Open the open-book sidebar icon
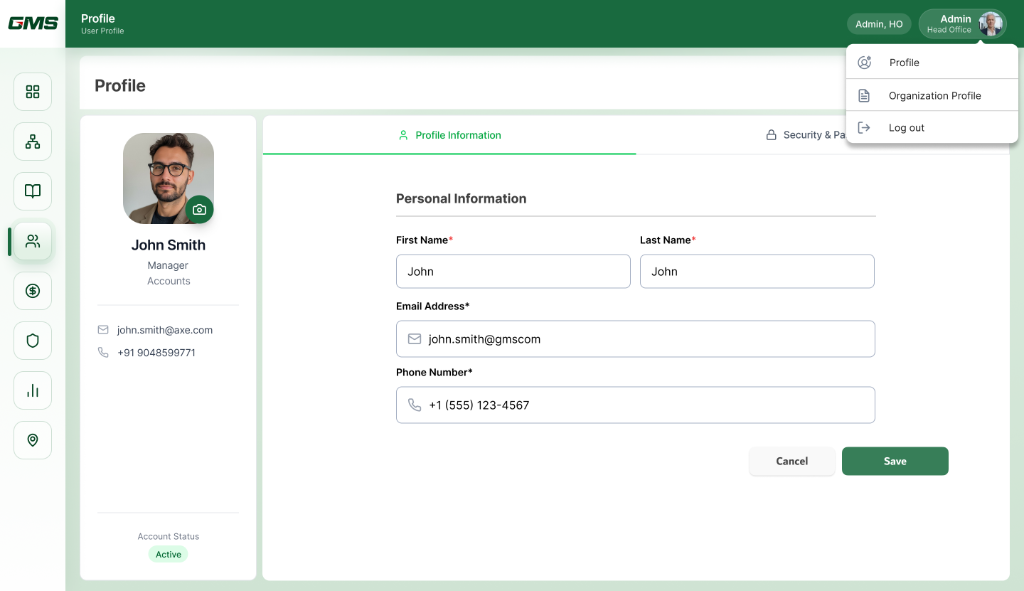 [x=33, y=191]
